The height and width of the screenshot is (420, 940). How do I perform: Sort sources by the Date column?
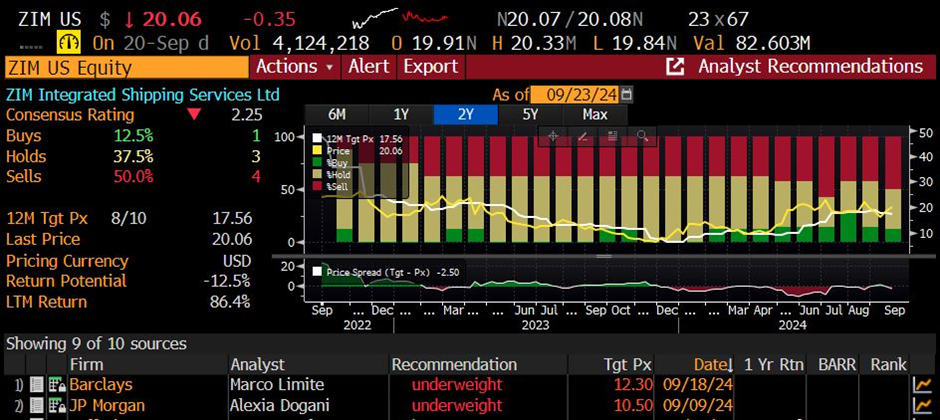712,364
